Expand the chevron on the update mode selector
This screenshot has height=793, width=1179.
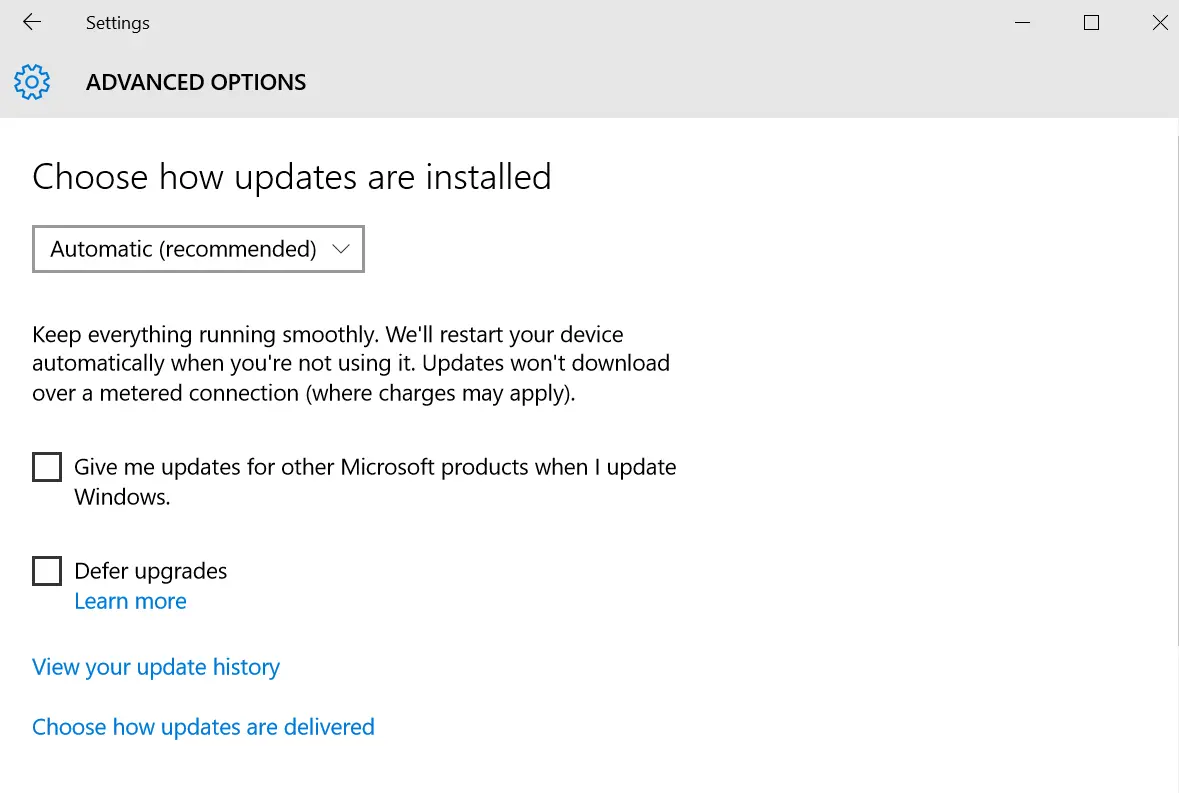pyautogui.click(x=340, y=249)
